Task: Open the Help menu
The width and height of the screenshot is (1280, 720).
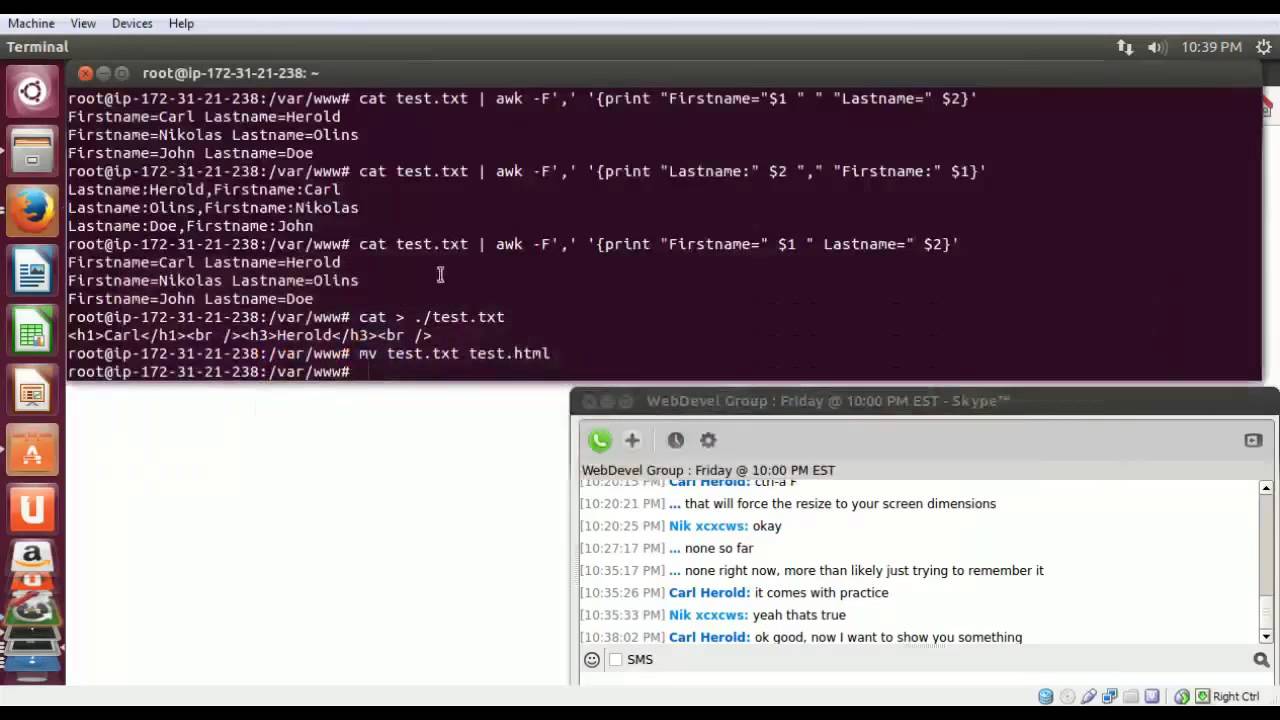Action: coord(181,23)
